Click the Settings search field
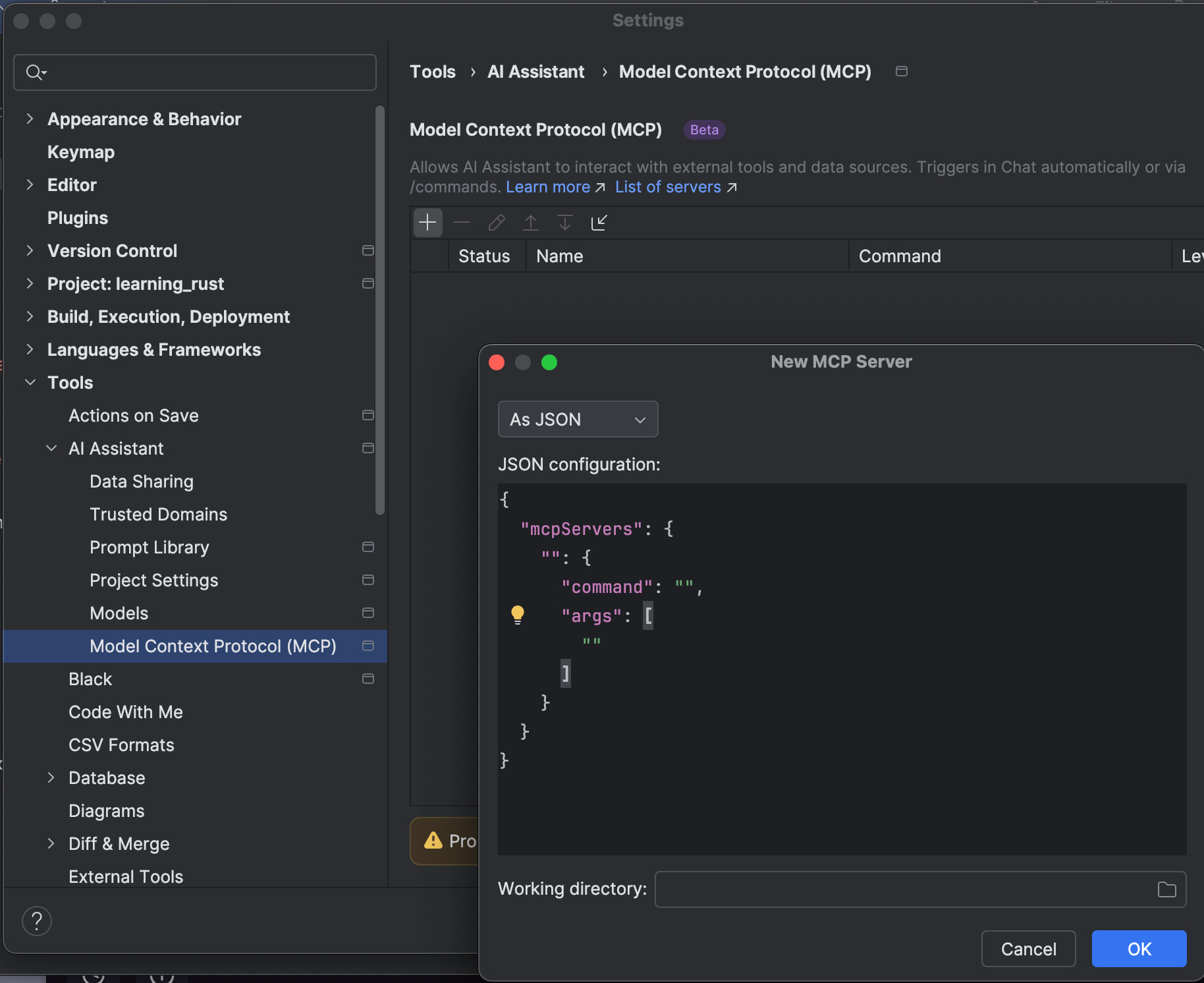The height and width of the screenshot is (983, 1204). 195,72
